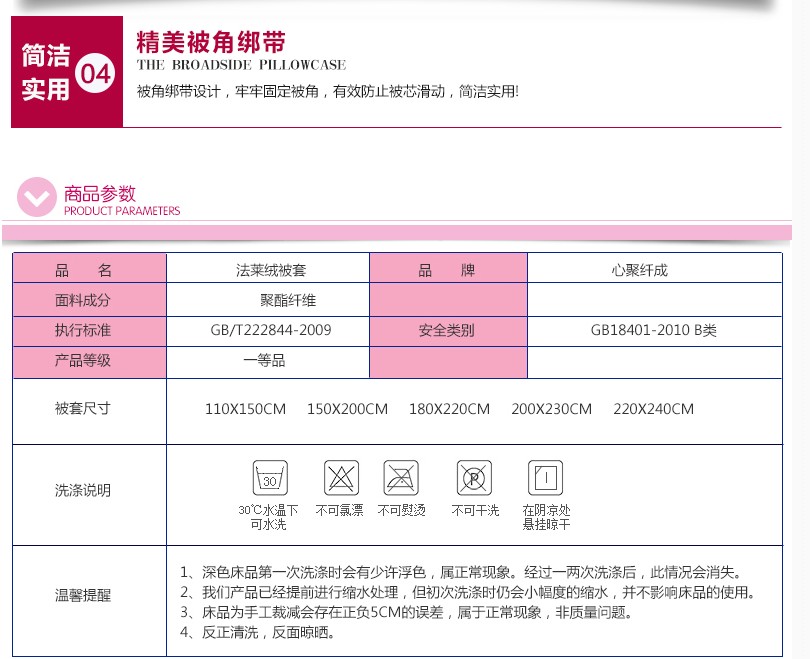Click reminder 4 反正清洗，反面晾晒

[258, 632]
